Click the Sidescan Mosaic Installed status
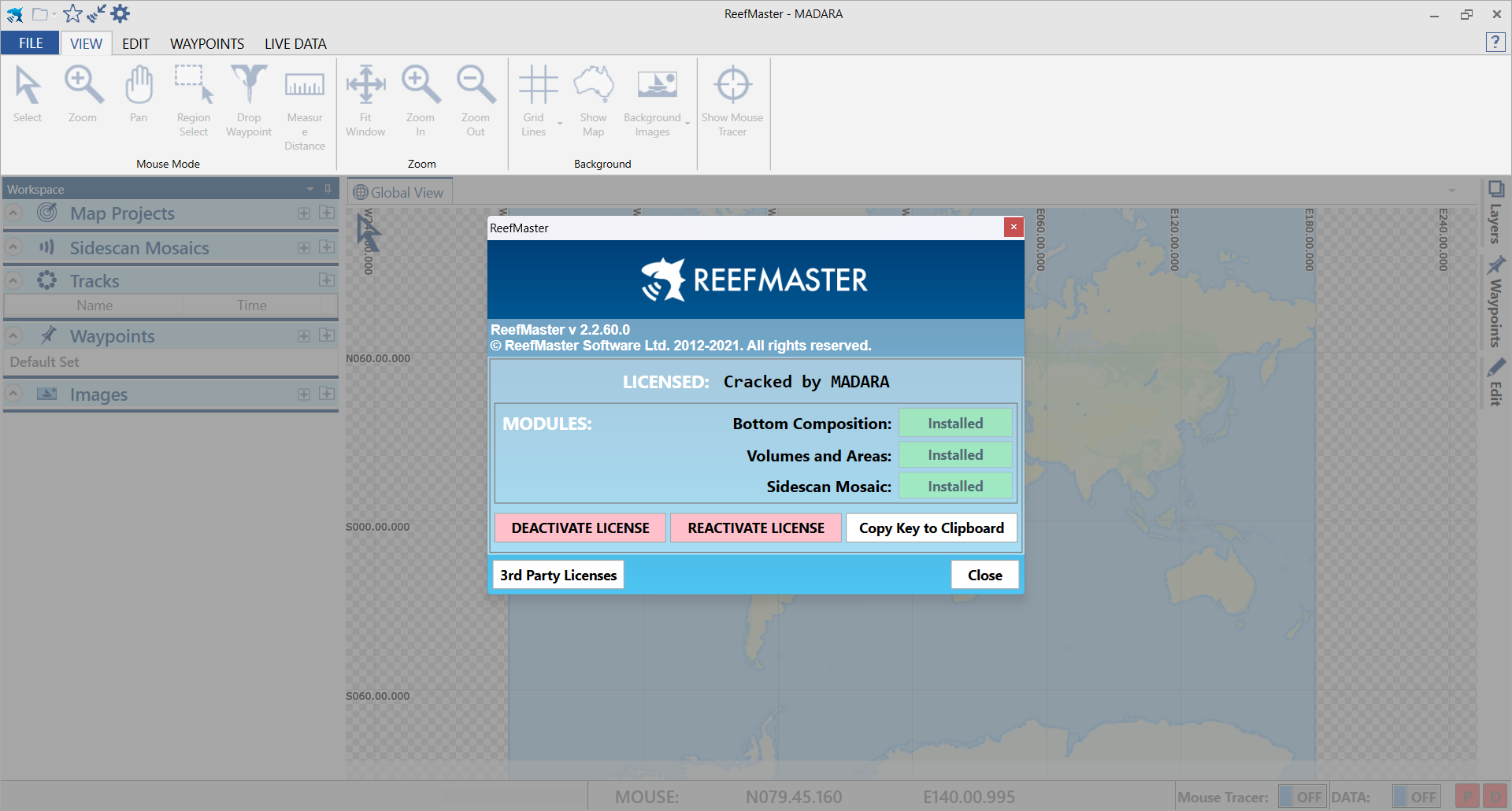Viewport: 1512px width, 811px height. (x=955, y=486)
